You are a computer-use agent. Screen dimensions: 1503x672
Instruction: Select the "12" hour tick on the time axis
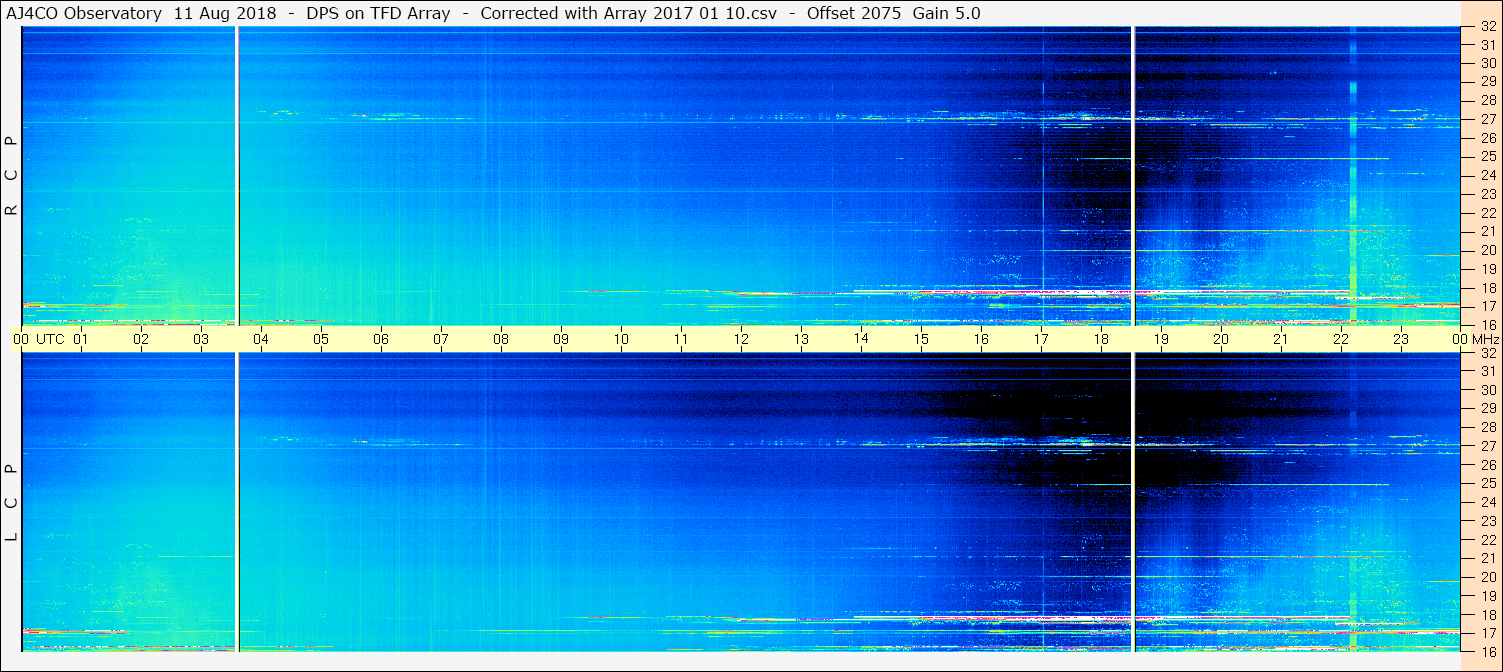click(x=741, y=339)
